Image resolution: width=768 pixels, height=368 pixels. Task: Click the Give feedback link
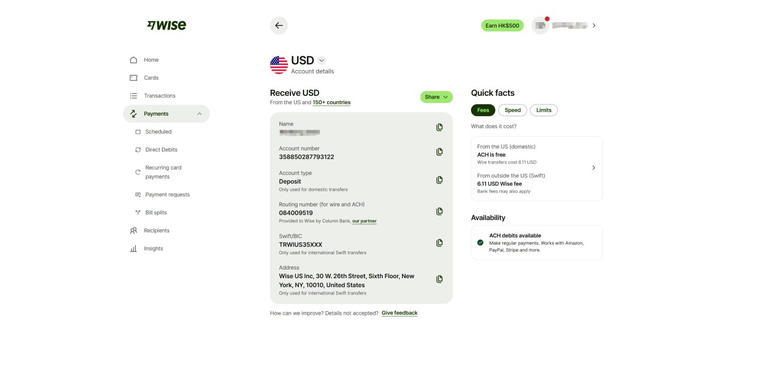399,313
